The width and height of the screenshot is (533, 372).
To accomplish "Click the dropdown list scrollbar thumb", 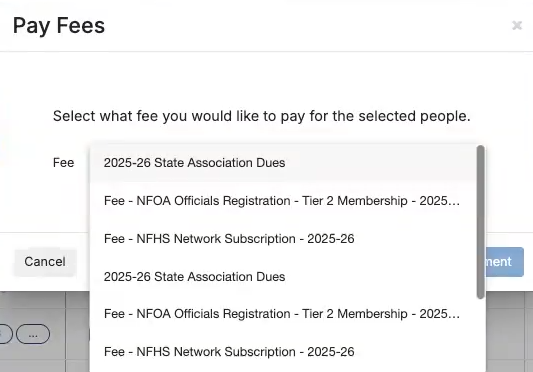I will pos(480,222).
